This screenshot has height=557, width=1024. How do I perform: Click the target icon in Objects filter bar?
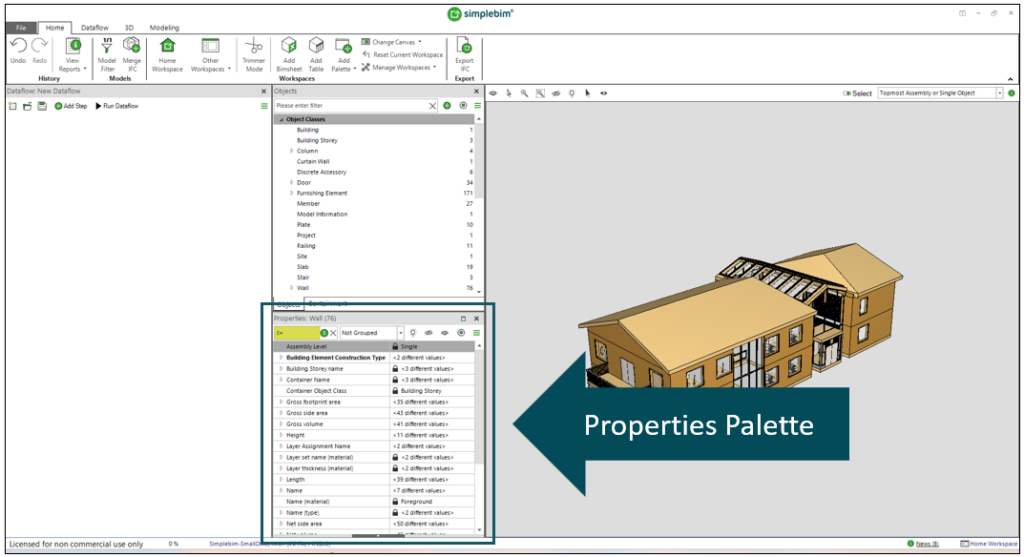pyautogui.click(x=463, y=105)
